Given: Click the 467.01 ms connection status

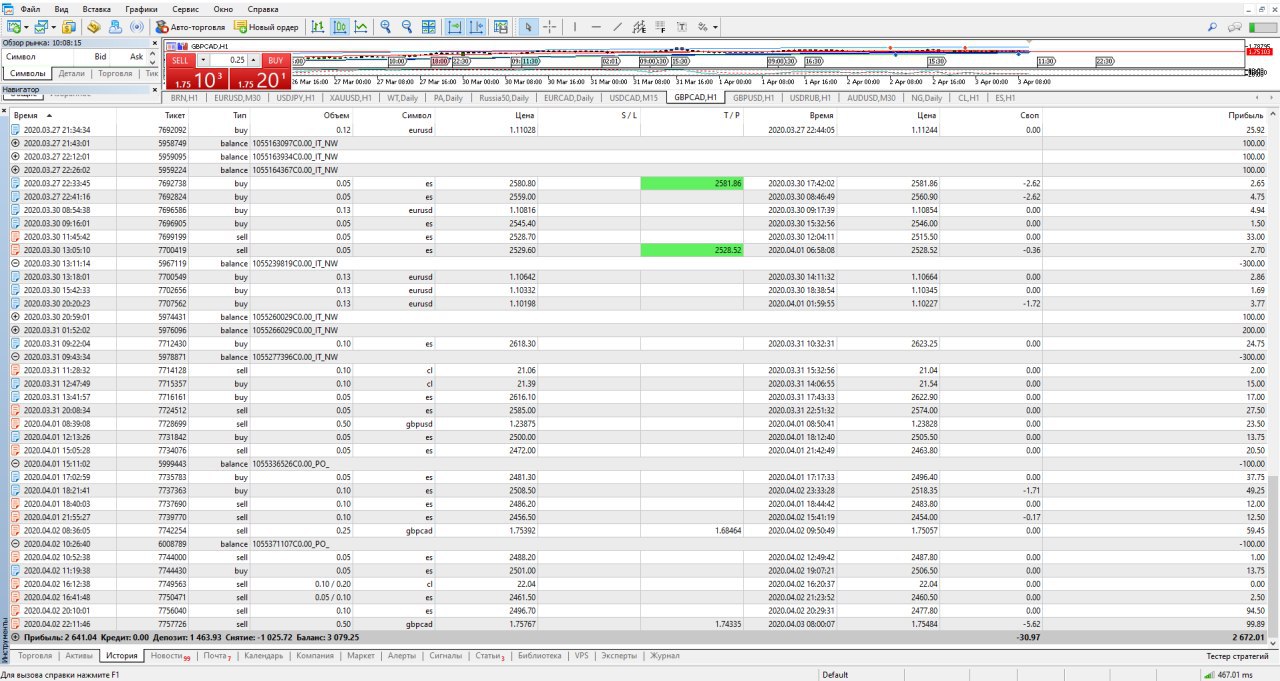Looking at the screenshot, I should pyautogui.click(x=1229, y=675).
